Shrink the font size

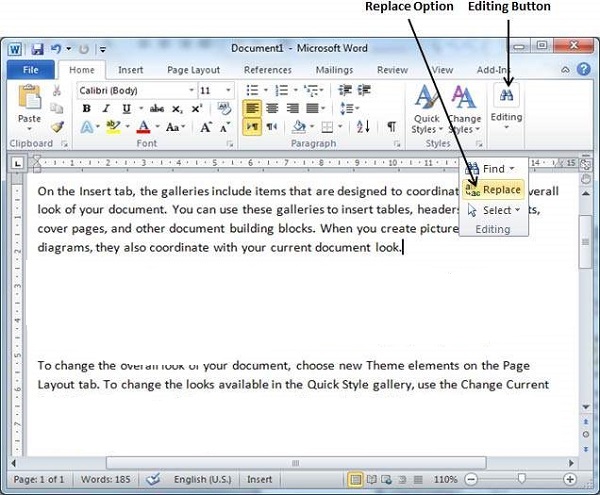coord(225,127)
